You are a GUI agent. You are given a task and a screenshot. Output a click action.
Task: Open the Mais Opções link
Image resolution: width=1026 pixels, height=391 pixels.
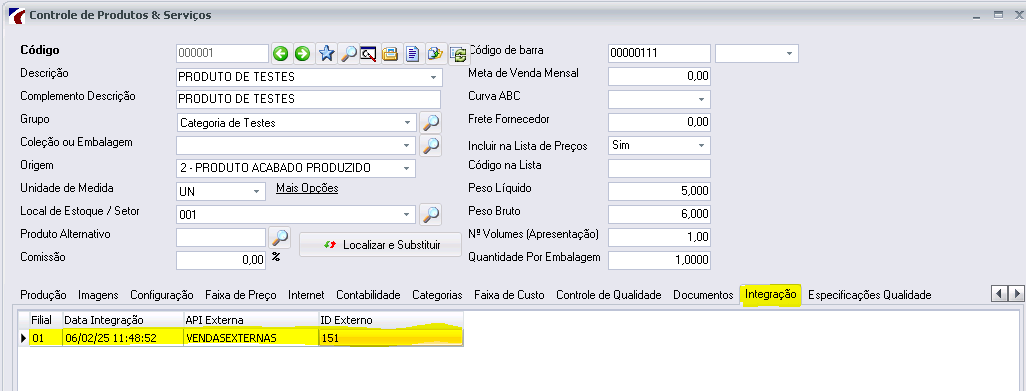click(x=307, y=188)
